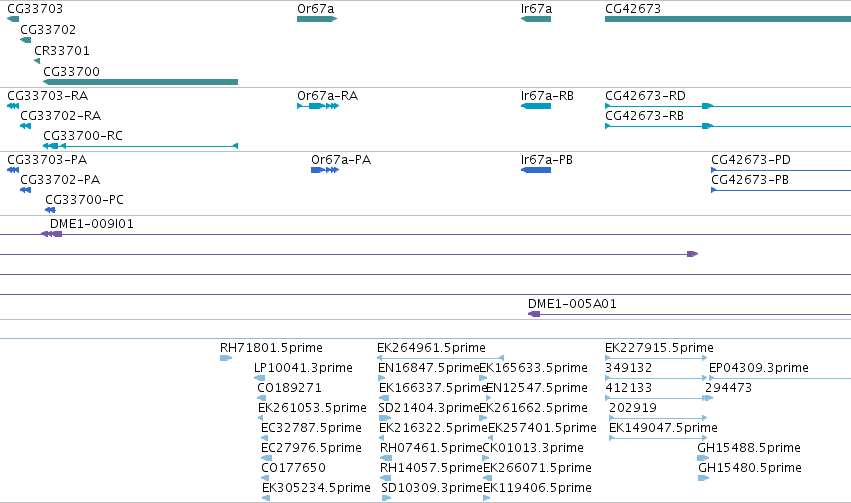Image resolution: width=851 pixels, height=503 pixels.
Task: Select EST CO177650
Action: pyautogui.click(x=293, y=468)
